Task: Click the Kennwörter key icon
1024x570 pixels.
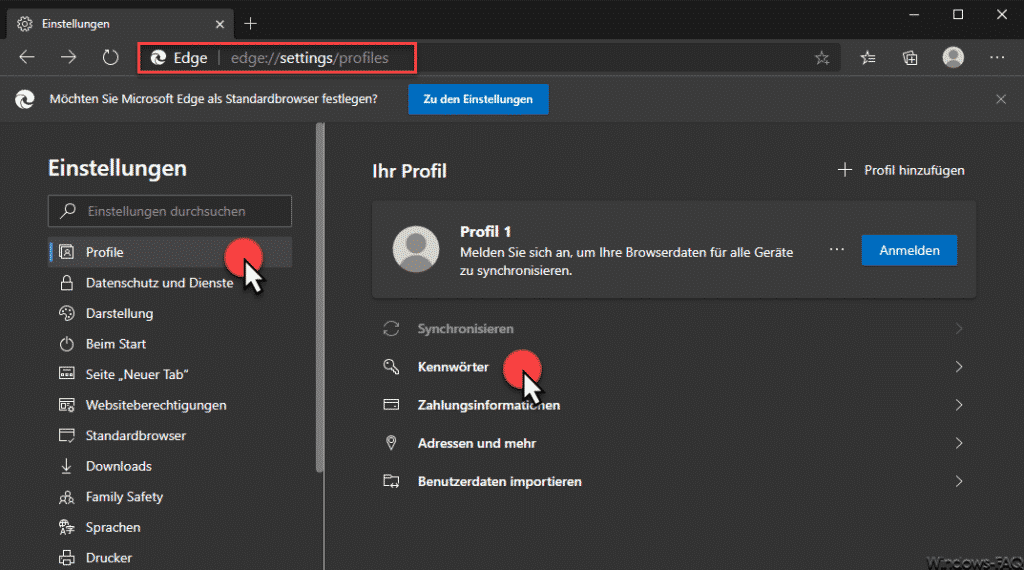Action: click(391, 367)
